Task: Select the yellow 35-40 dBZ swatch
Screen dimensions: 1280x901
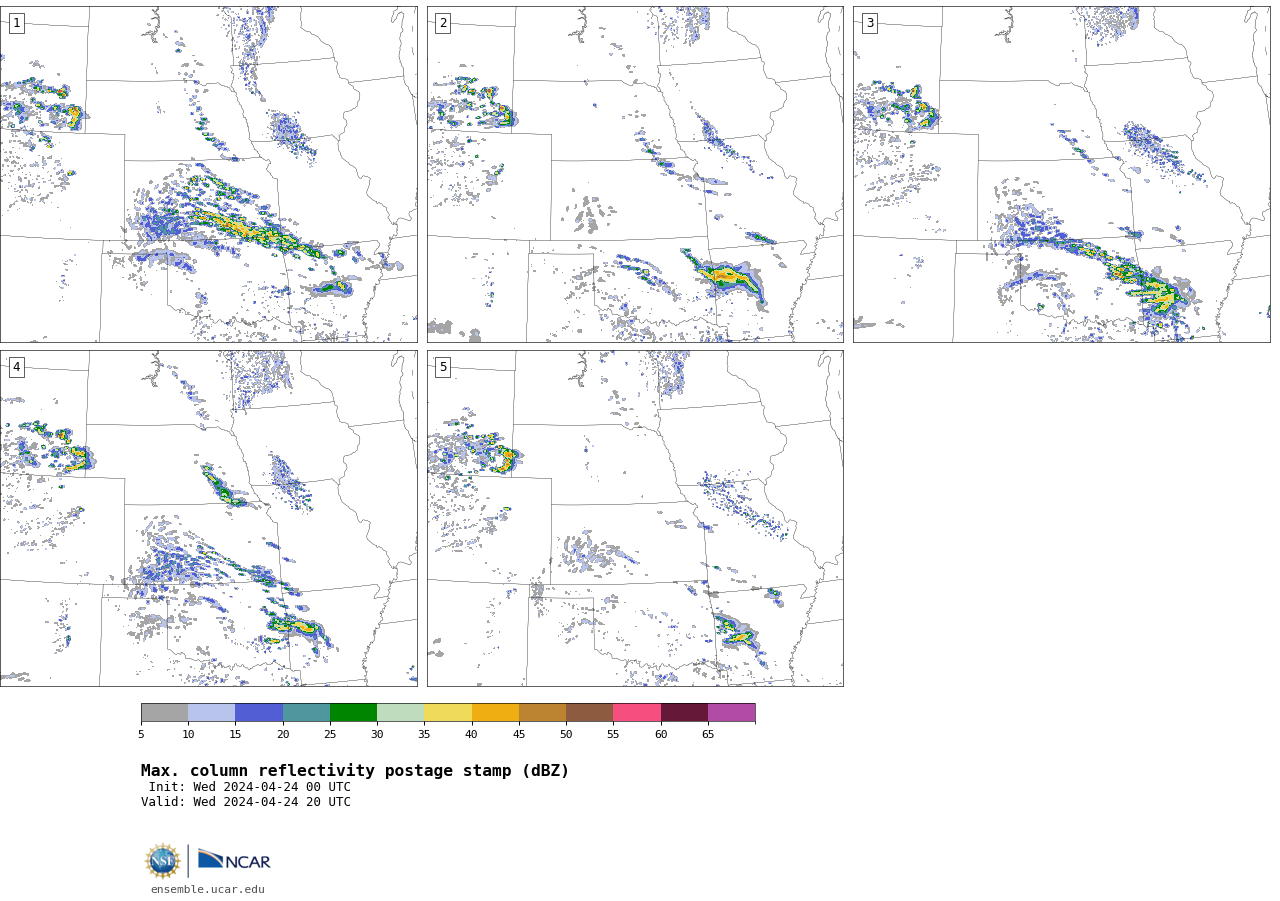Action: [448, 713]
